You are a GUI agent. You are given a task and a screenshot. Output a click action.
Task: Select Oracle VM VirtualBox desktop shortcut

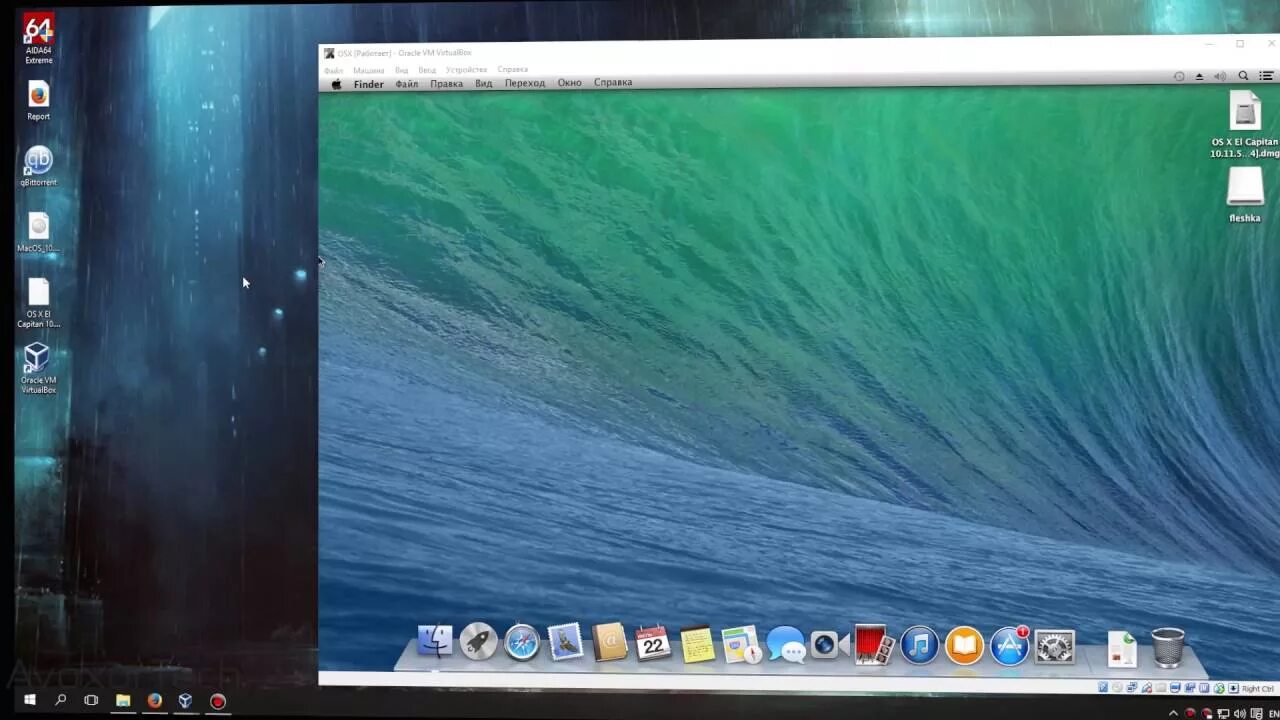pyautogui.click(x=38, y=368)
